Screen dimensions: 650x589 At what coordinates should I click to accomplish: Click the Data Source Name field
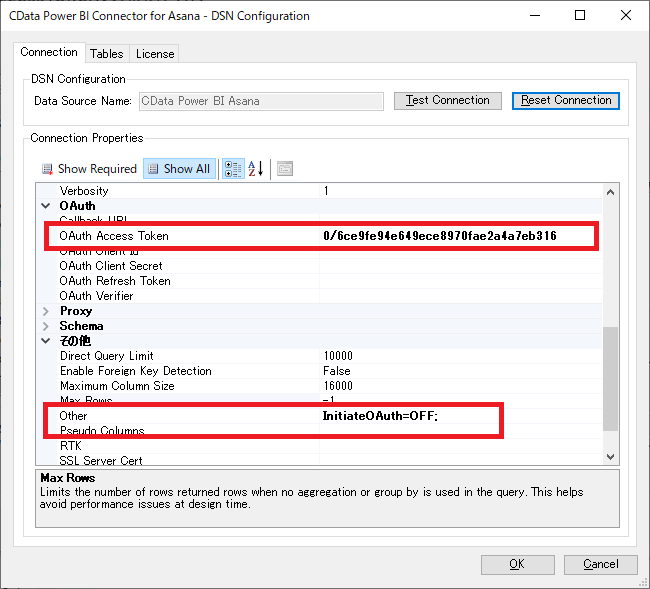[261, 101]
